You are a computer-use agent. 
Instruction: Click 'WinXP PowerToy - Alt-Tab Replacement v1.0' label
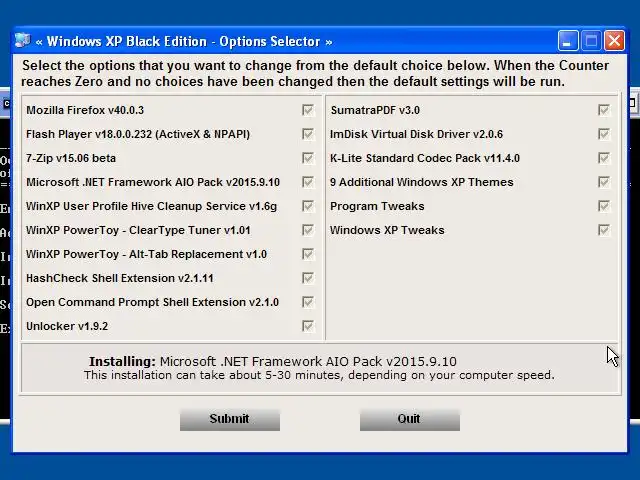147,254
